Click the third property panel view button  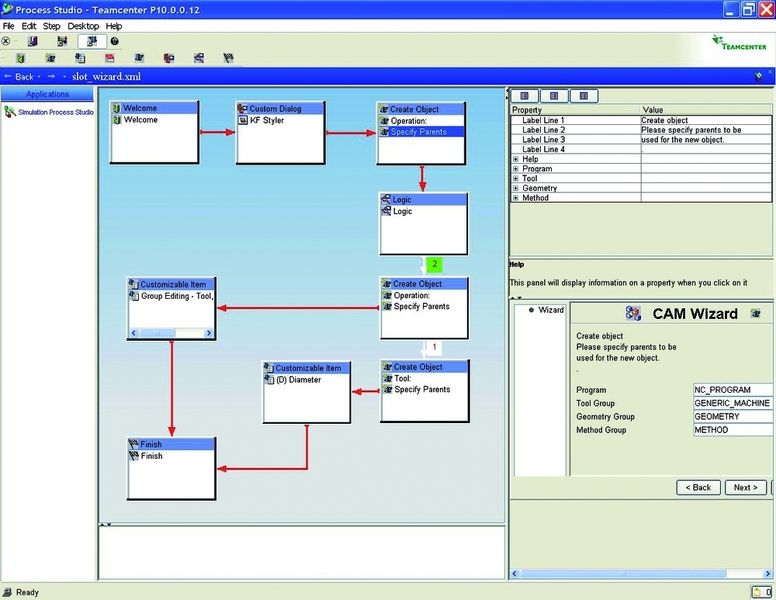tap(584, 96)
